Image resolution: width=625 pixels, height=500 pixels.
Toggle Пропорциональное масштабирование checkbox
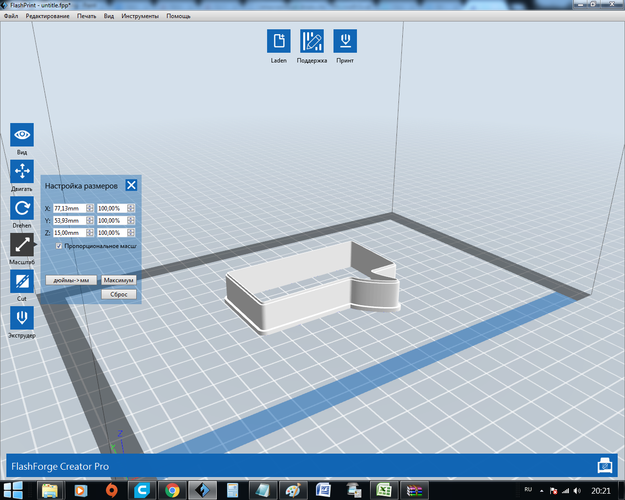pyautogui.click(x=59, y=246)
